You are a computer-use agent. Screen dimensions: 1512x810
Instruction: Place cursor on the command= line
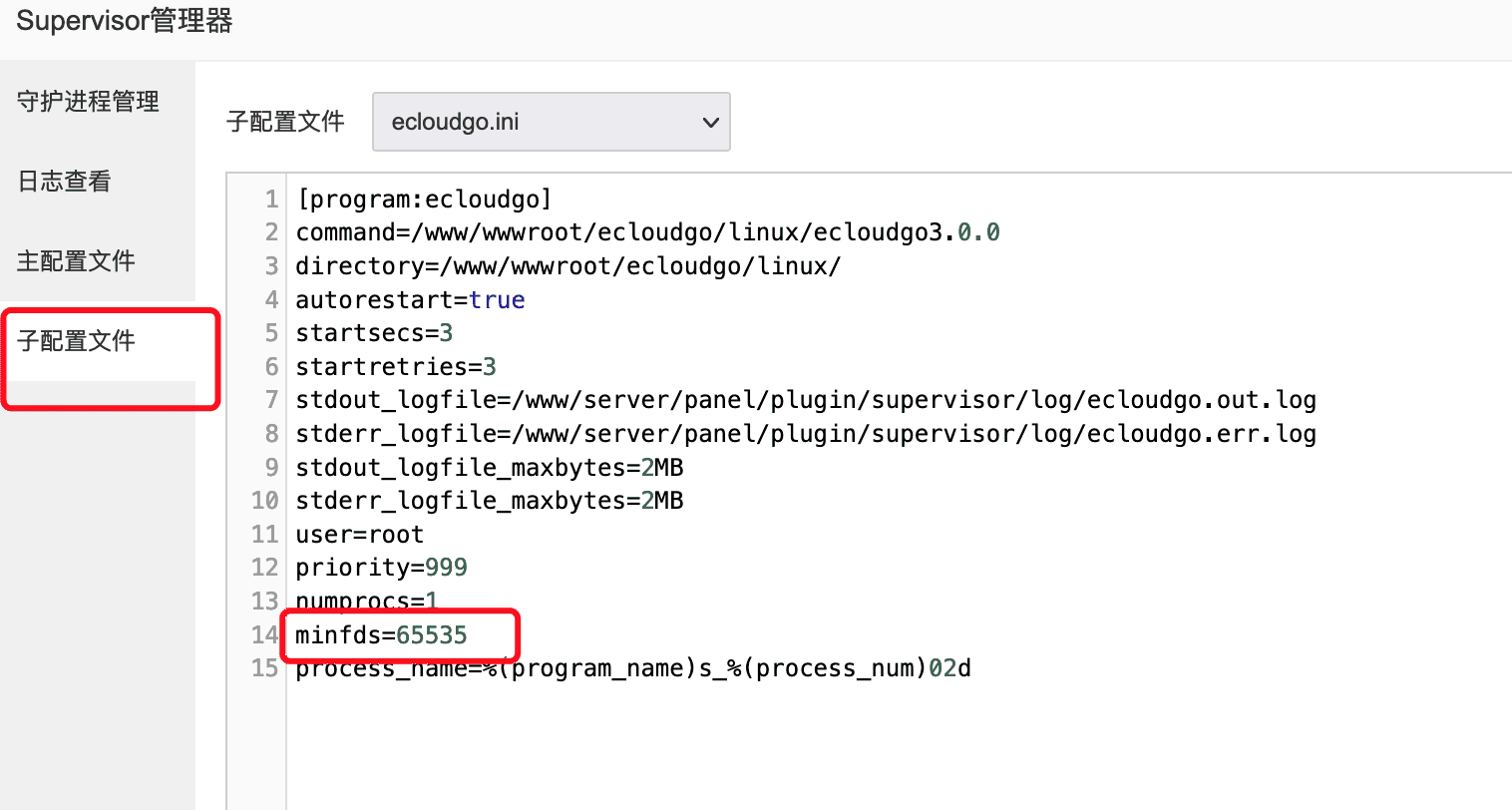(646, 232)
